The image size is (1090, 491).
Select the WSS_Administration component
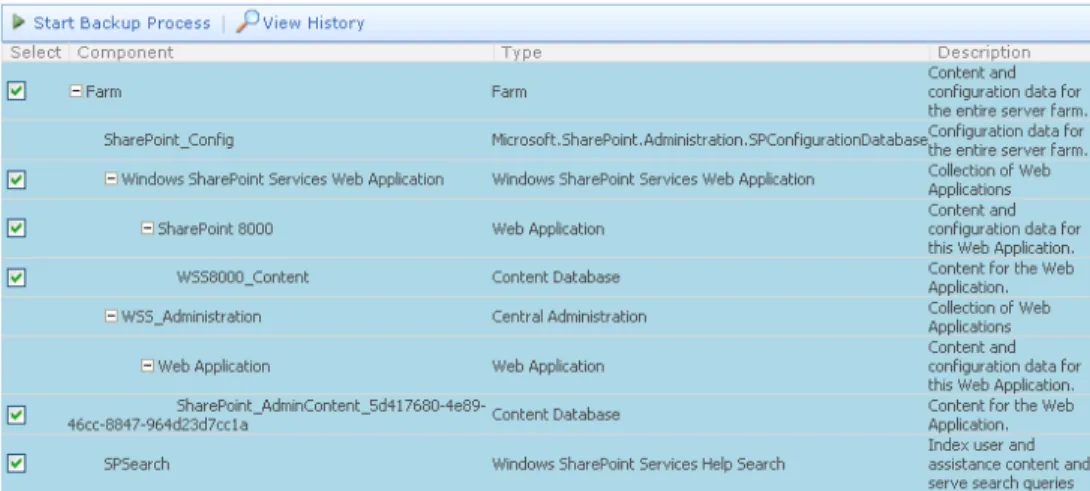click(x=191, y=316)
